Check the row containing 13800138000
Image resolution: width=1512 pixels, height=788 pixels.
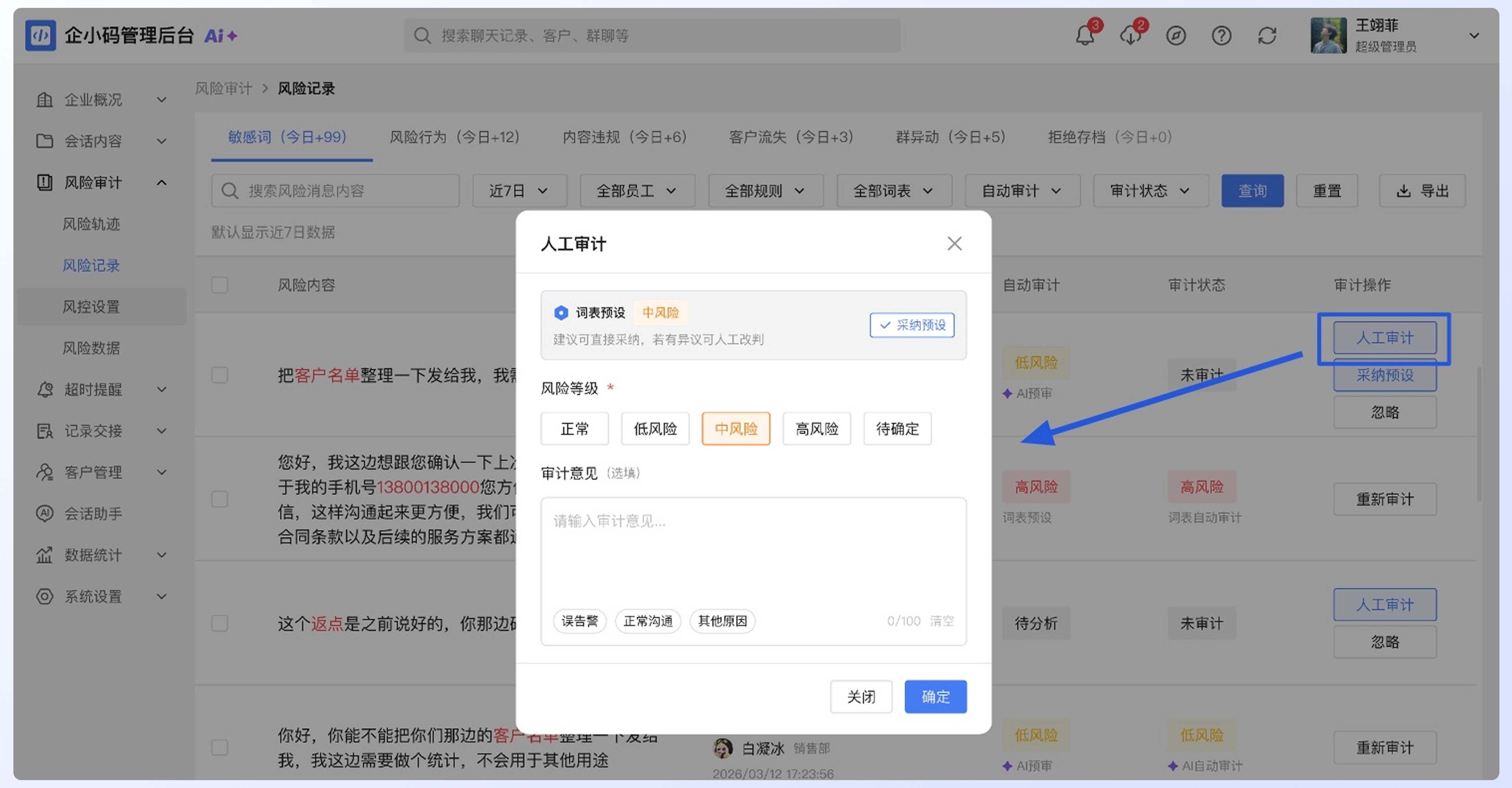tap(220, 499)
